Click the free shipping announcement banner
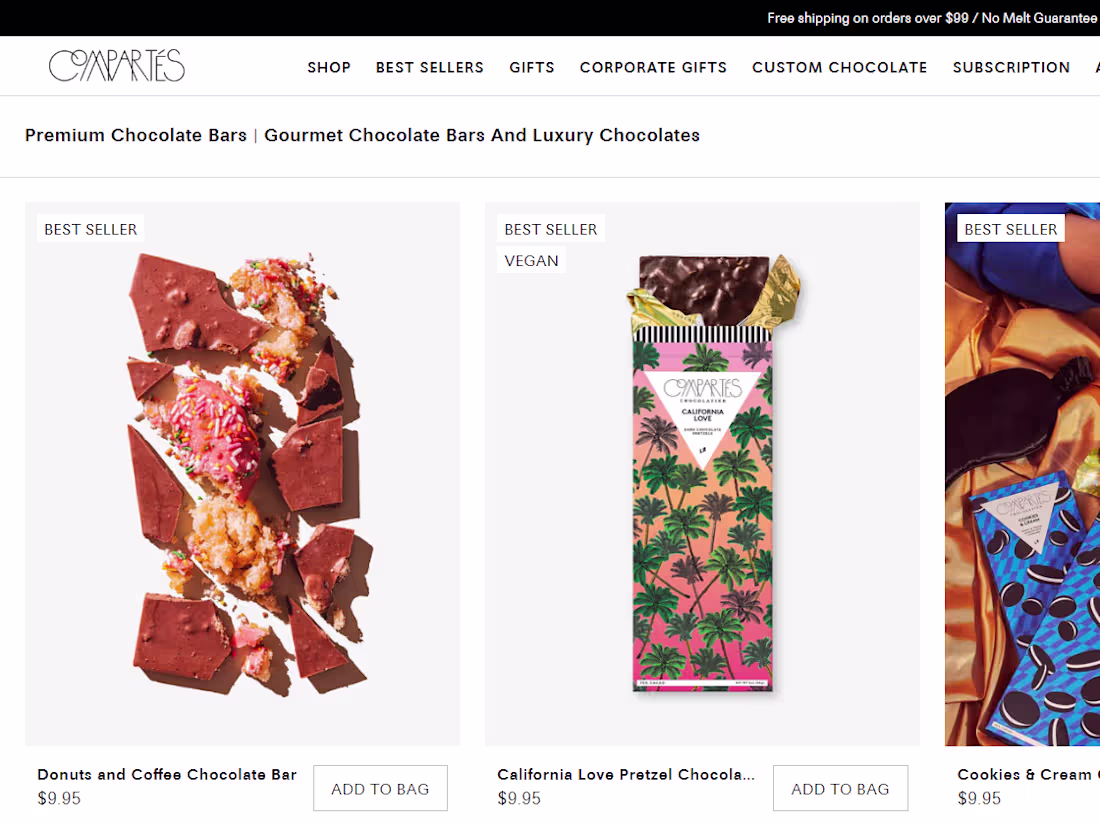The image size is (1100, 825). 930,17
